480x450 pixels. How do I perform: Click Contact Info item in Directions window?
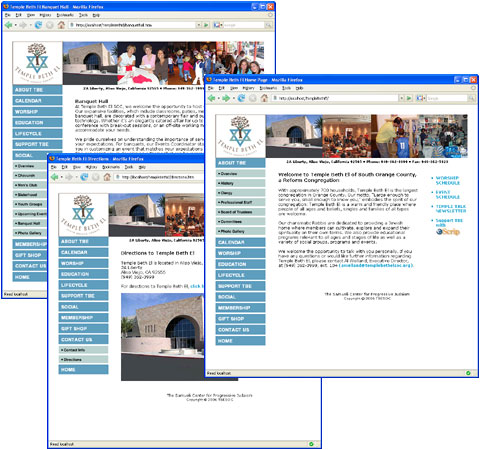coord(83,350)
